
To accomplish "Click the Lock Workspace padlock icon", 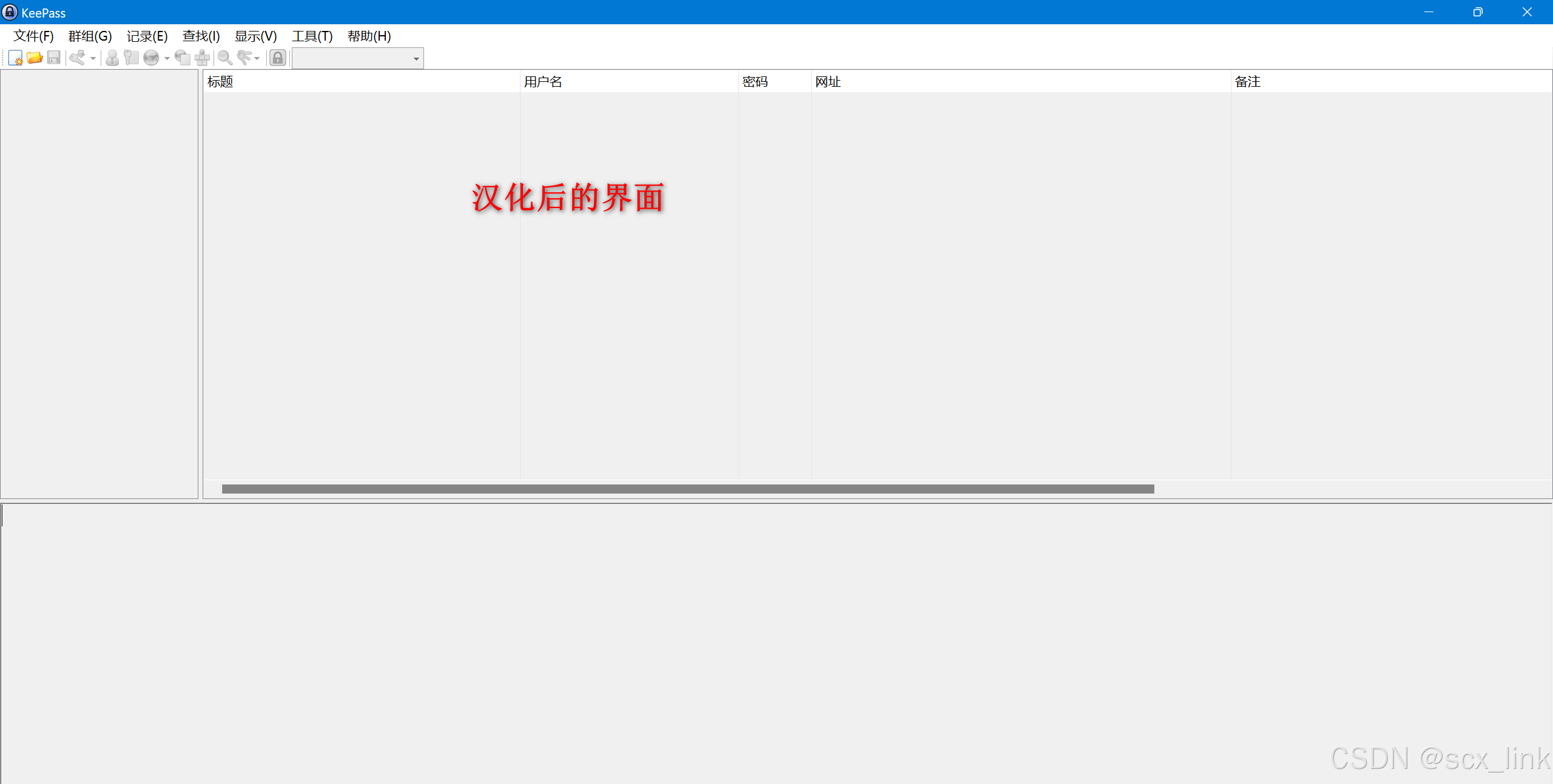I will [x=277, y=58].
